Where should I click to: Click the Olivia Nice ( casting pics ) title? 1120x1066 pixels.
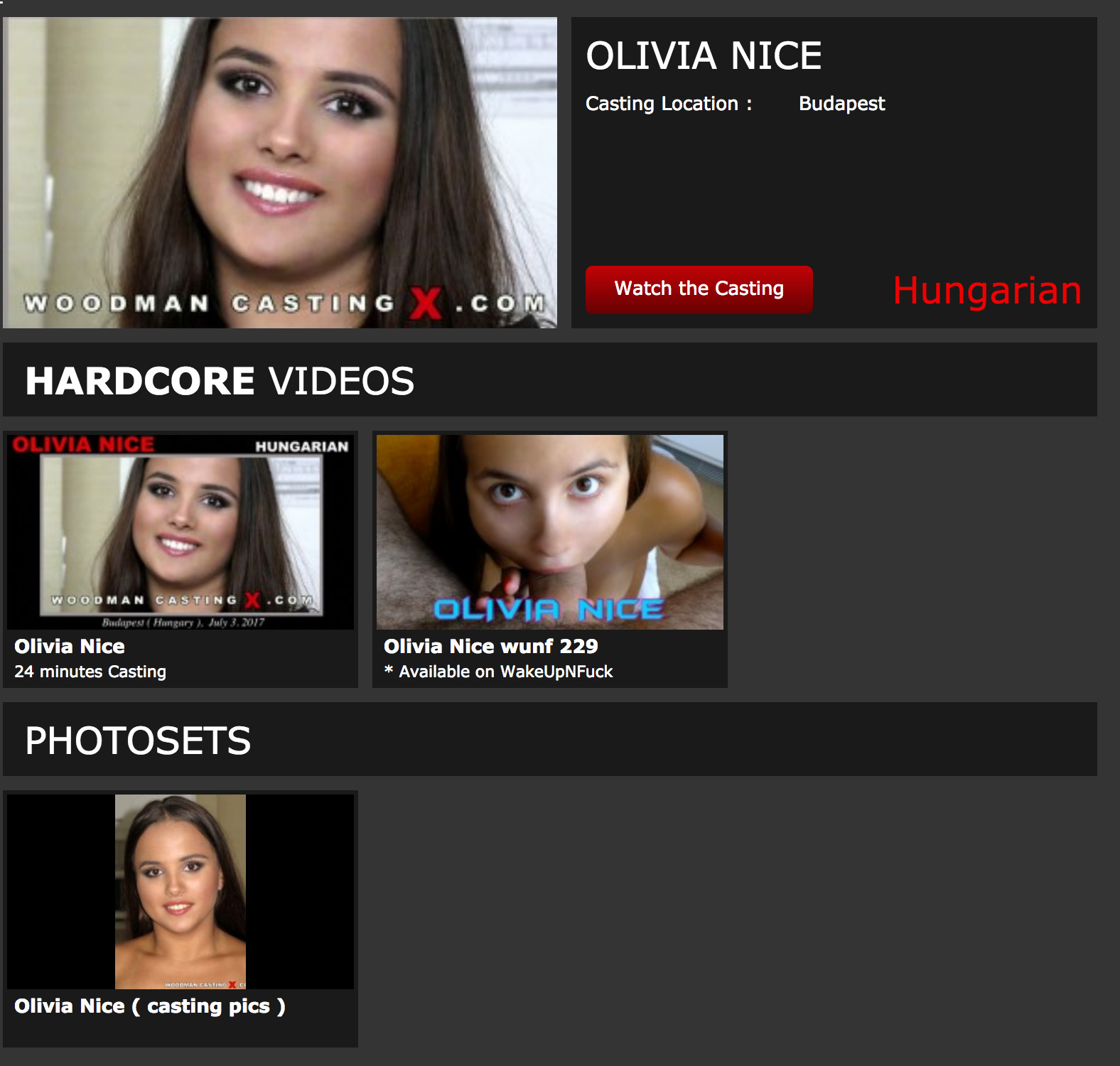point(150,1006)
